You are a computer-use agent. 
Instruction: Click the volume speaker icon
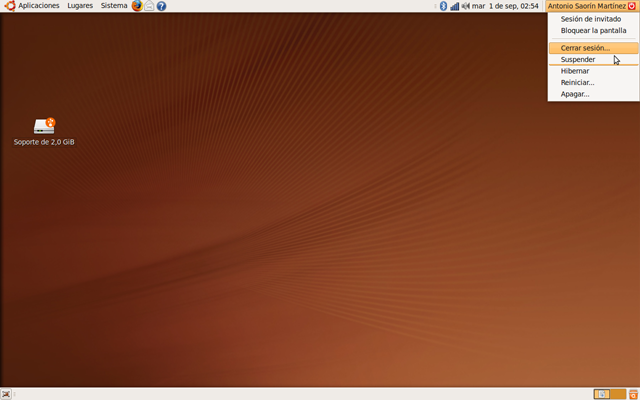pos(465,6)
